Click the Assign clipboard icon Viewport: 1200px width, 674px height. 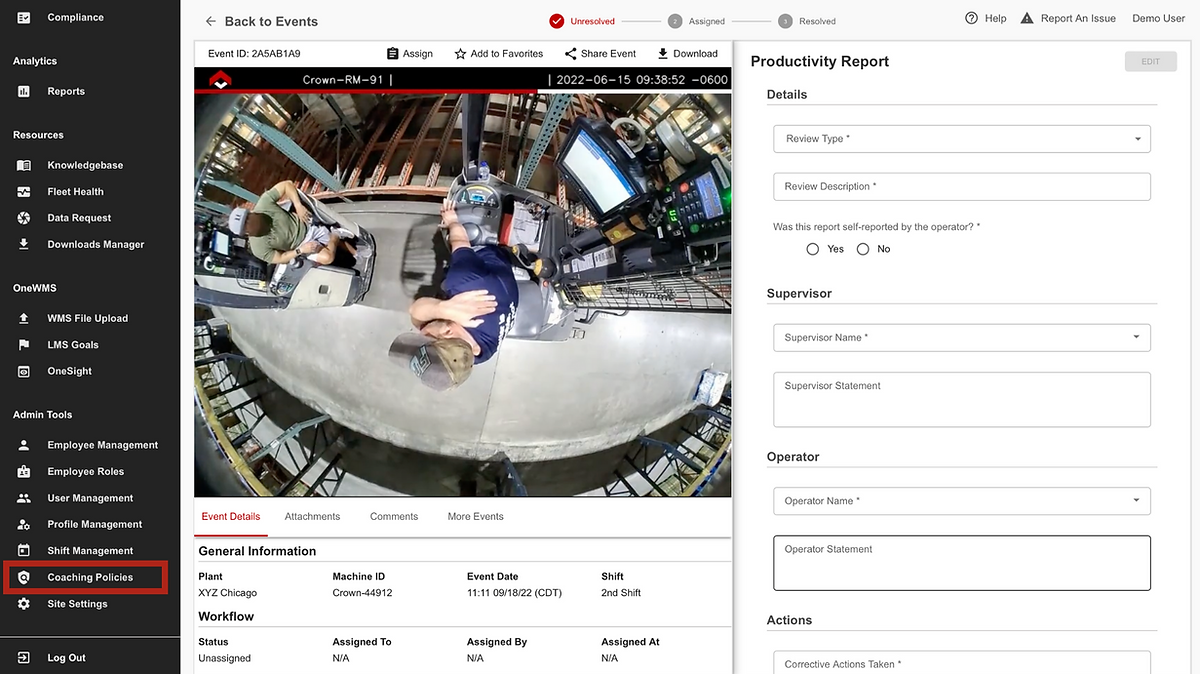coord(393,54)
